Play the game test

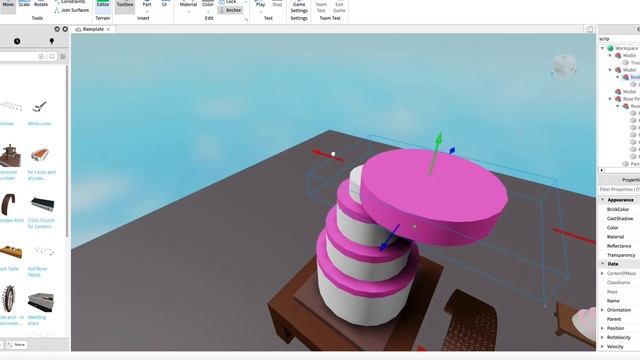pos(260,4)
